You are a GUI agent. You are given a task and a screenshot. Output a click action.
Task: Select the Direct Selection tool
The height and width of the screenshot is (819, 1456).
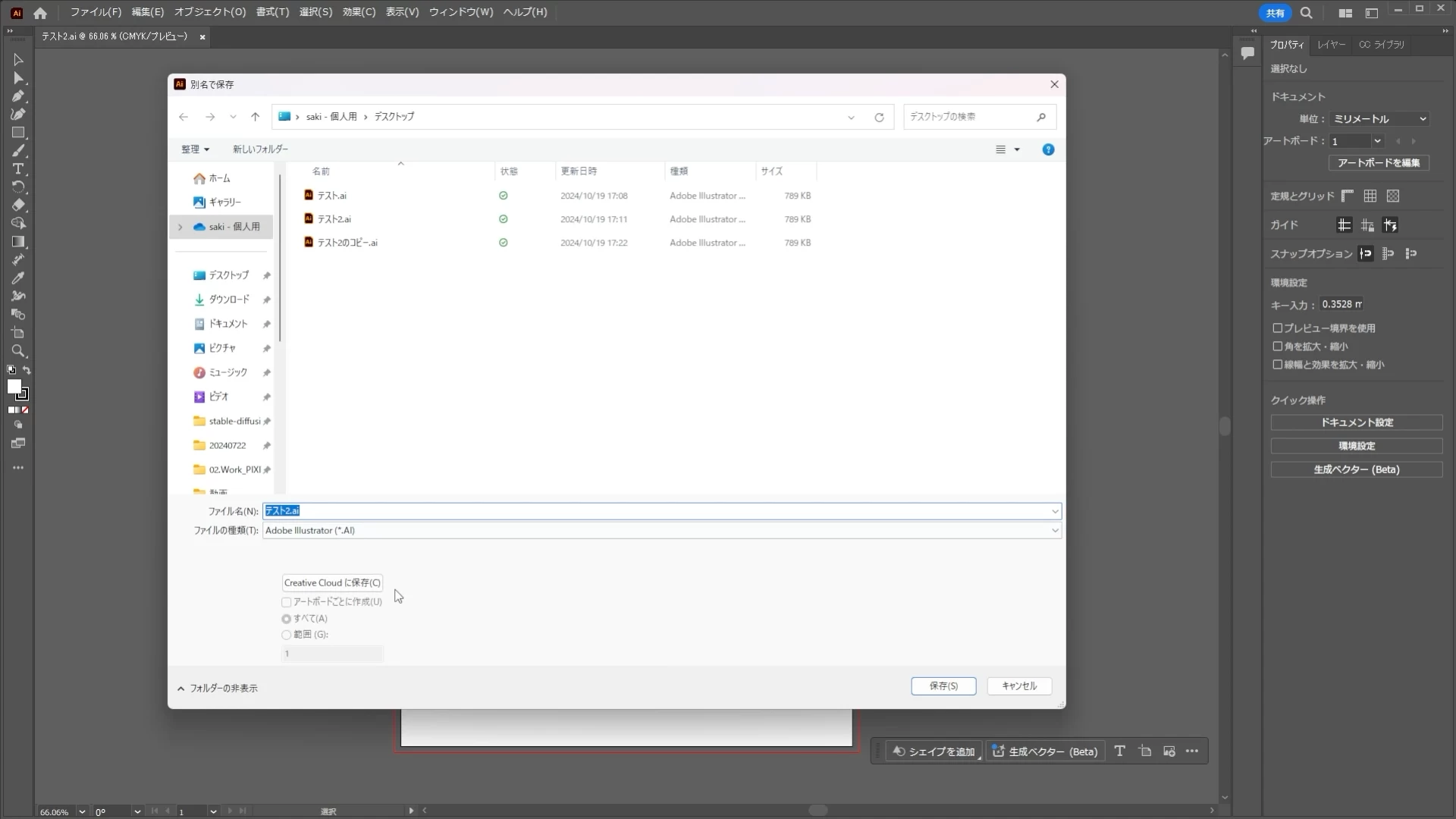(18, 78)
